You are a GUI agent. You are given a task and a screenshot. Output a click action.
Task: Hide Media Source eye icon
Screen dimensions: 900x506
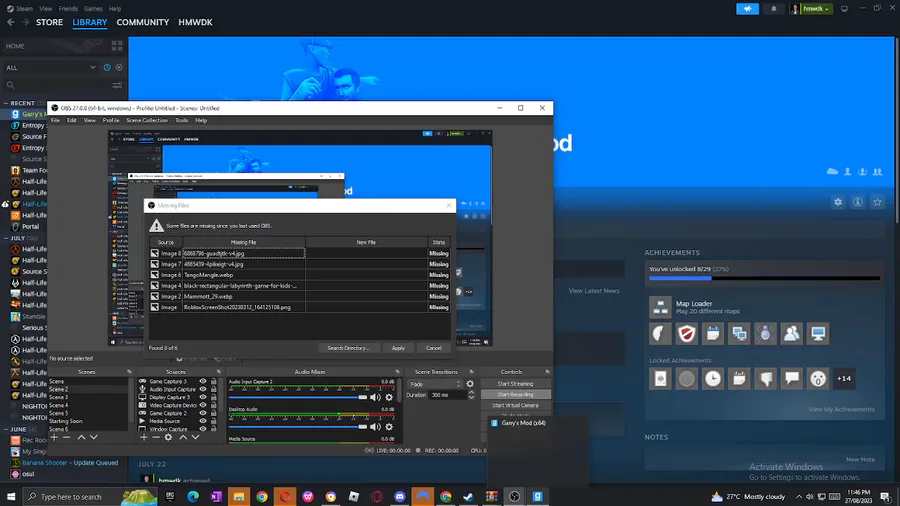203,421
